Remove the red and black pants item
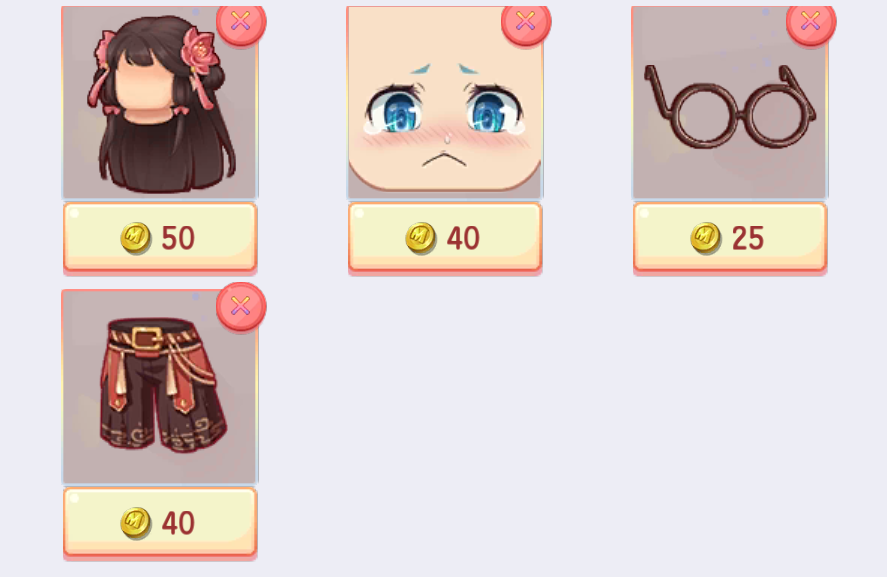The width and height of the screenshot is (887, 577). click(241, 306)
